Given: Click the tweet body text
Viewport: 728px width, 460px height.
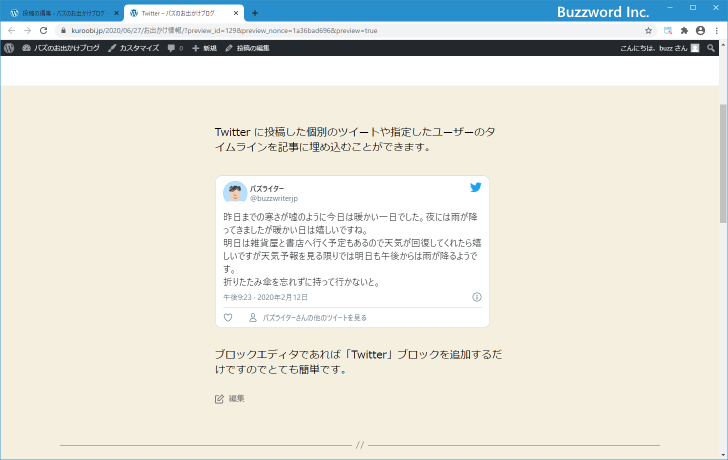Looking at the screenshot, I should tap(352, 249).
